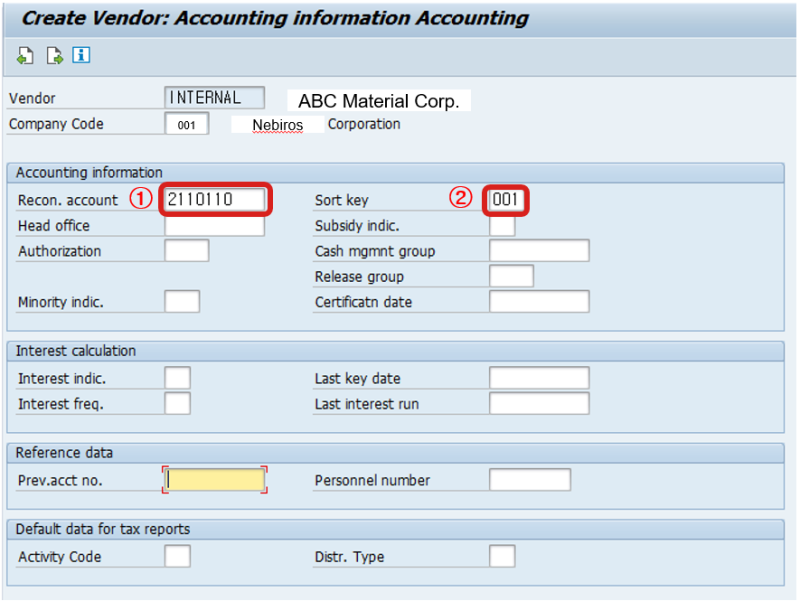Select the Last interest run field
This screenshot has height=601, width=800.
(x=539, y=404)
